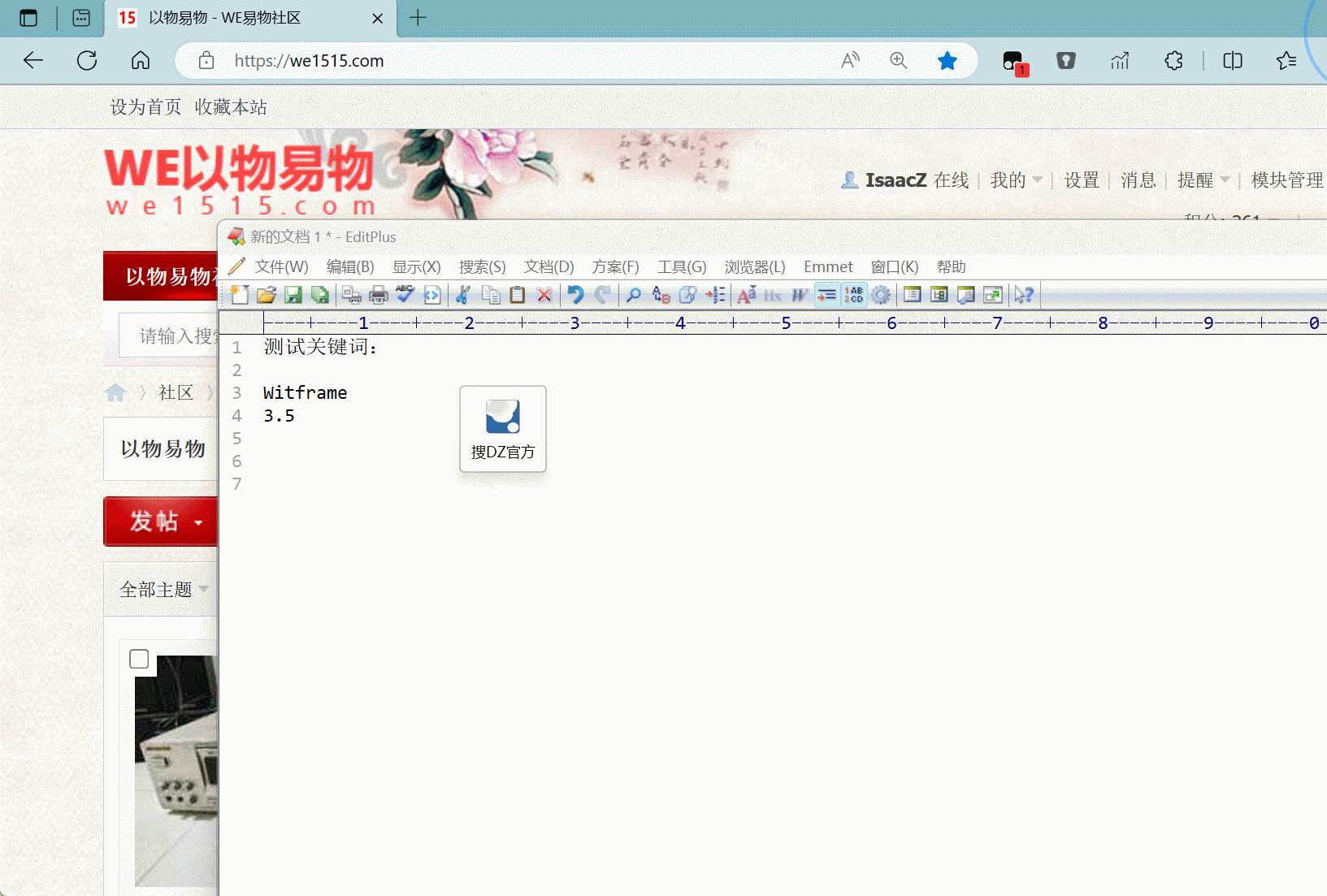Tick the checkbox above the post thumbnail
The height and width of the screenshot is (896, 1327).
pyautogui.click(x=139, y=659)
